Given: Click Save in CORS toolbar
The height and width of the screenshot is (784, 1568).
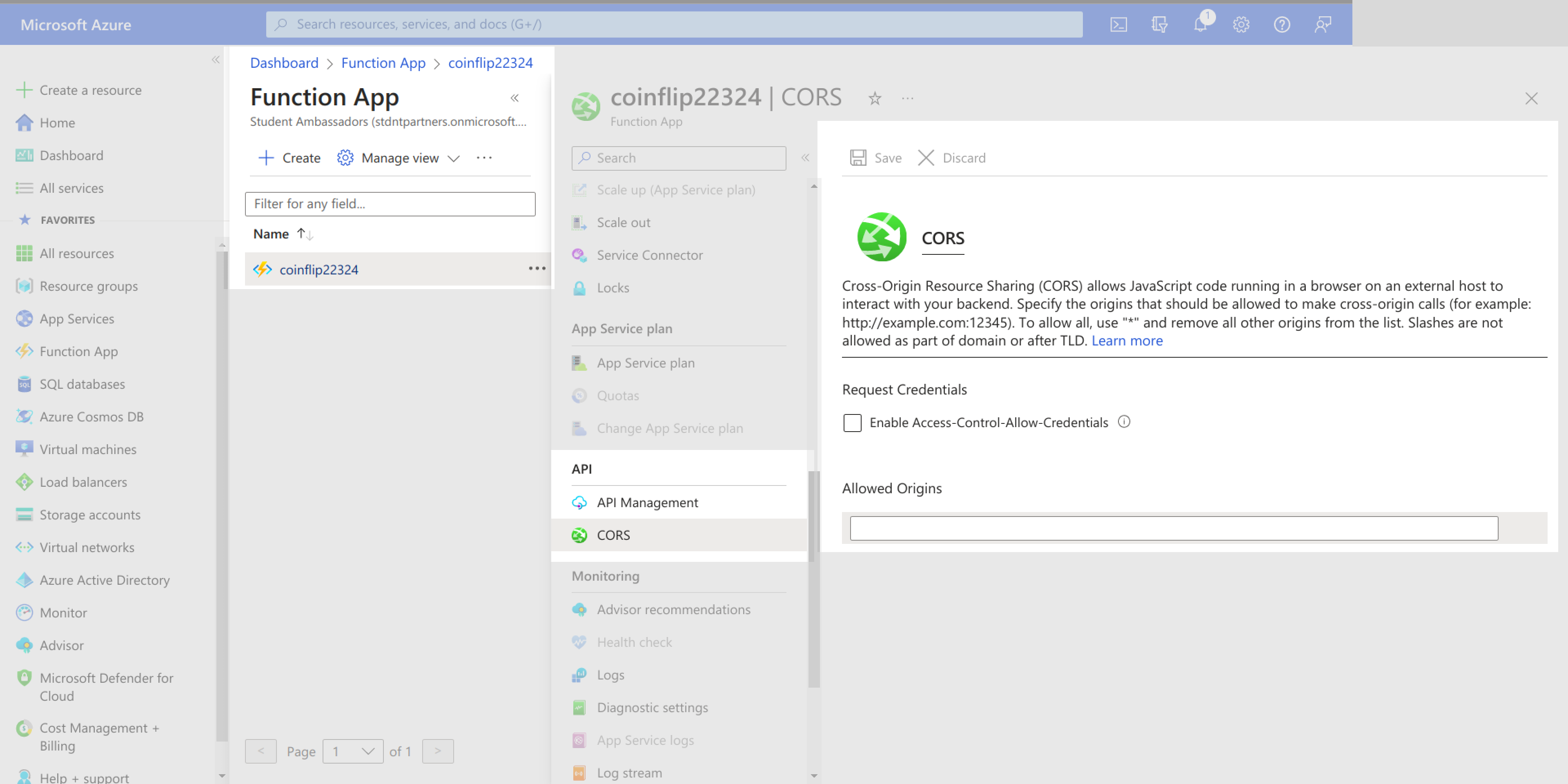Looking at the screenshot, I should [x=876, y=158].
